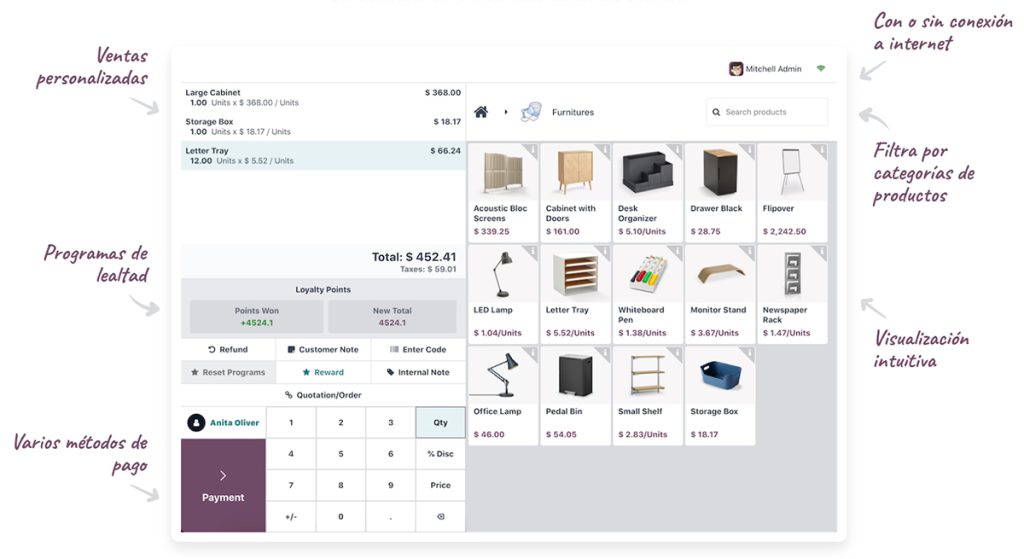Open Customer Note
The height and width of the screenshot is (559, 1024).
(323, 349)
